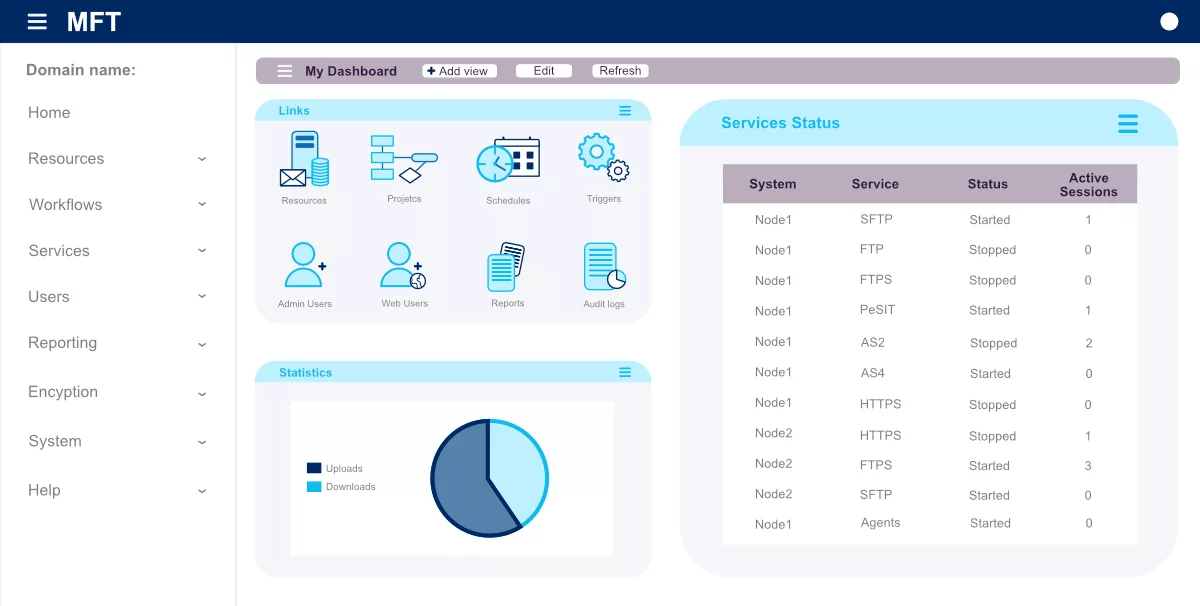This screenshot has width=1200, height=606.
Task: Click the pie chart in Statistics
Action: click(x=489, y=478)
